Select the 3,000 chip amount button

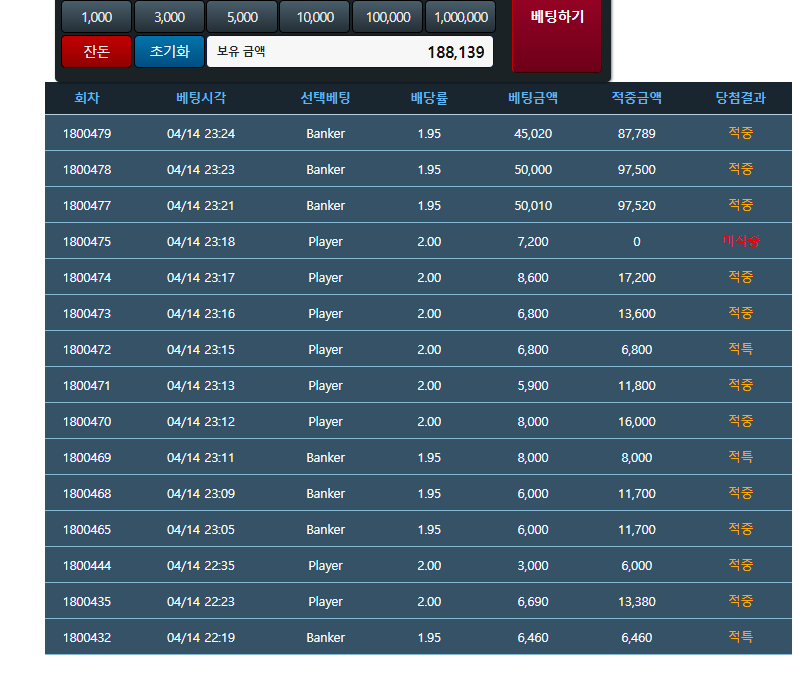pyautogui.click(x=170, y=17)
